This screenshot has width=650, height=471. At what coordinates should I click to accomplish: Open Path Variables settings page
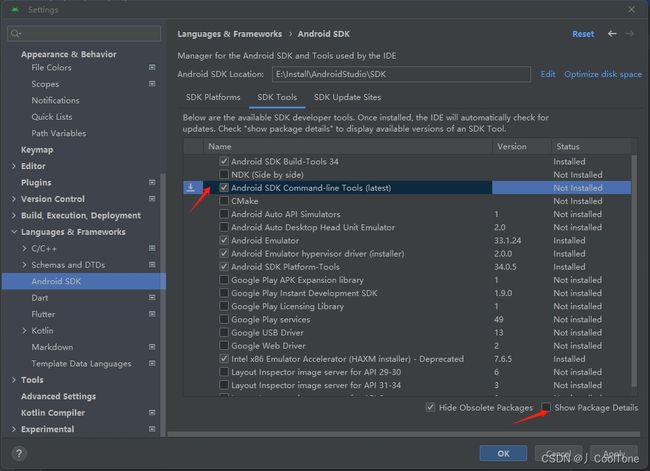pyautogui.click(x=58, y=133)
